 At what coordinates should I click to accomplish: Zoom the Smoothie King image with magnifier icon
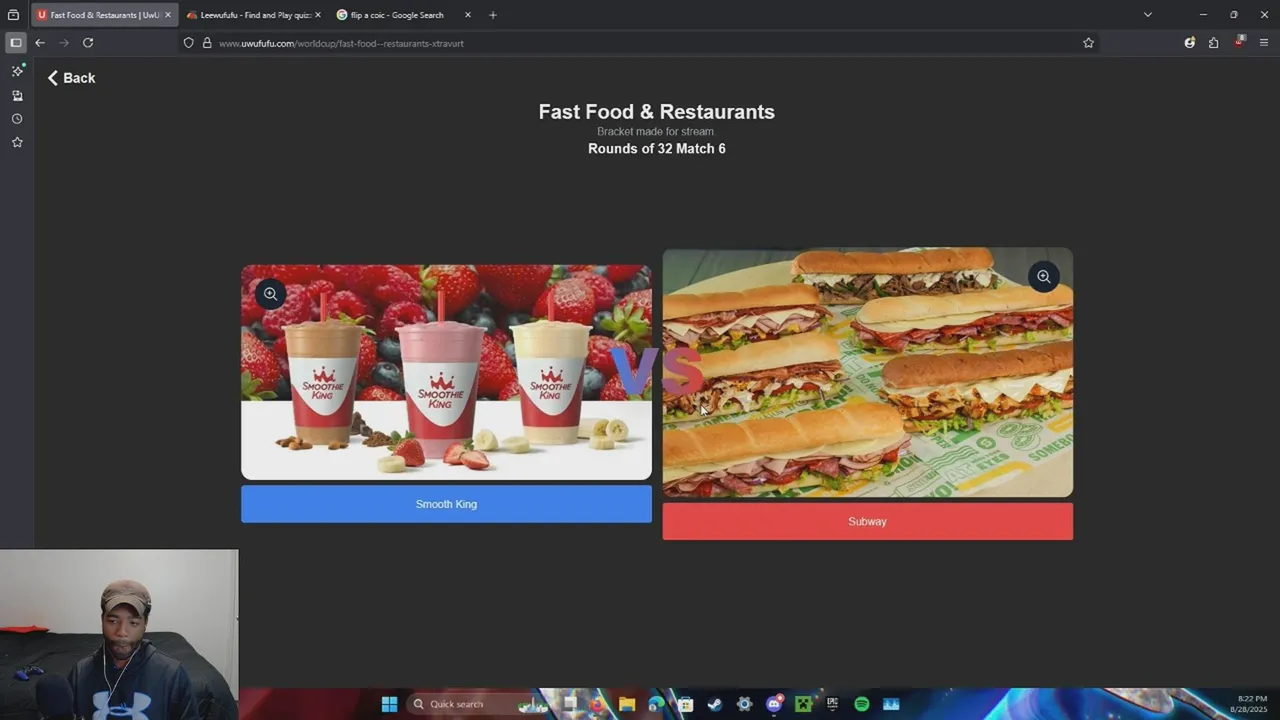pos(270,294)
